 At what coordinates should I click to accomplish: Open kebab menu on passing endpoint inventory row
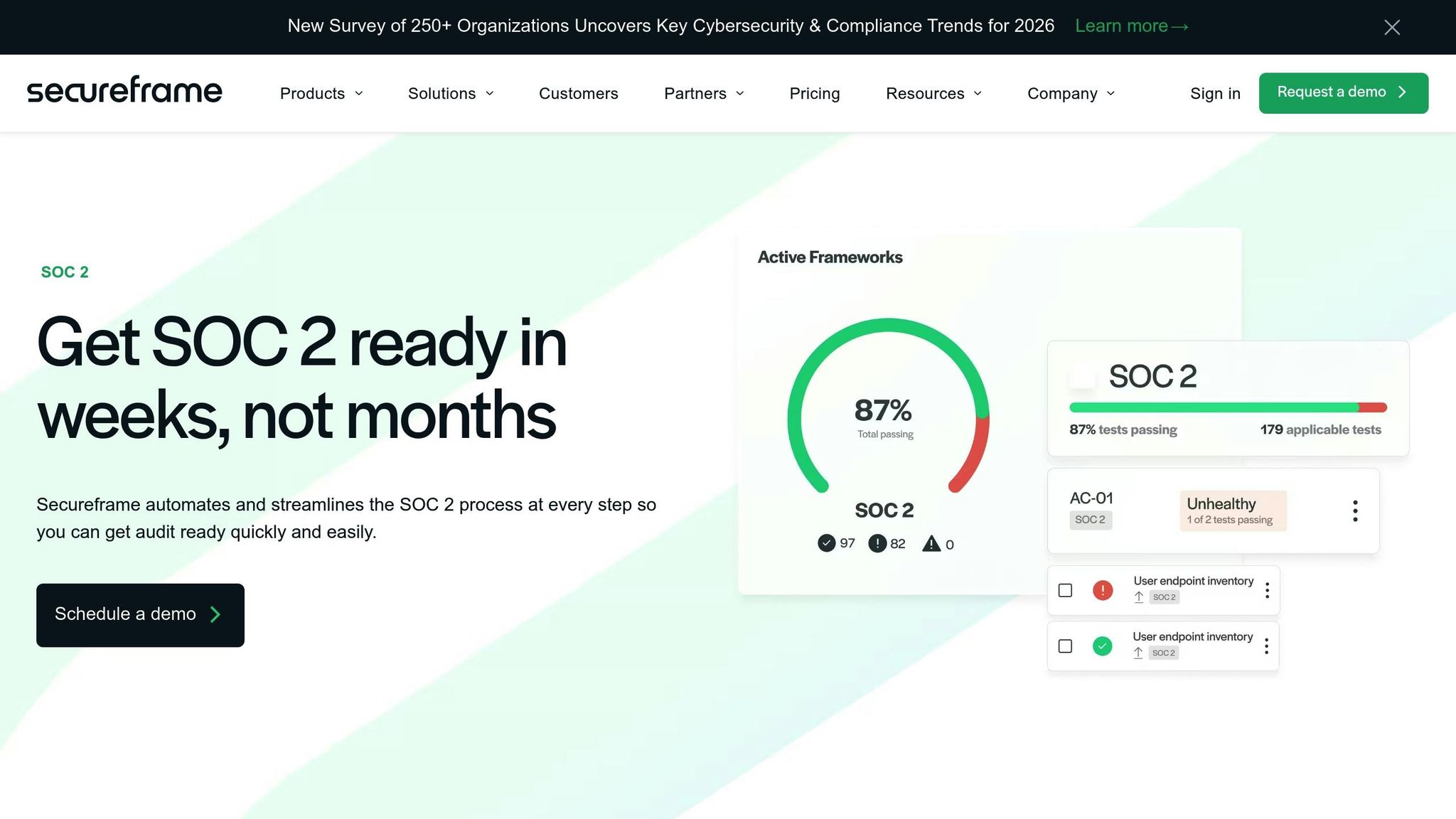tap(1266, 646)
